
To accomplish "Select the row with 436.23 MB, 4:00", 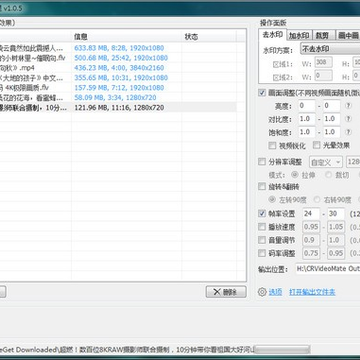I will (118, 68).
